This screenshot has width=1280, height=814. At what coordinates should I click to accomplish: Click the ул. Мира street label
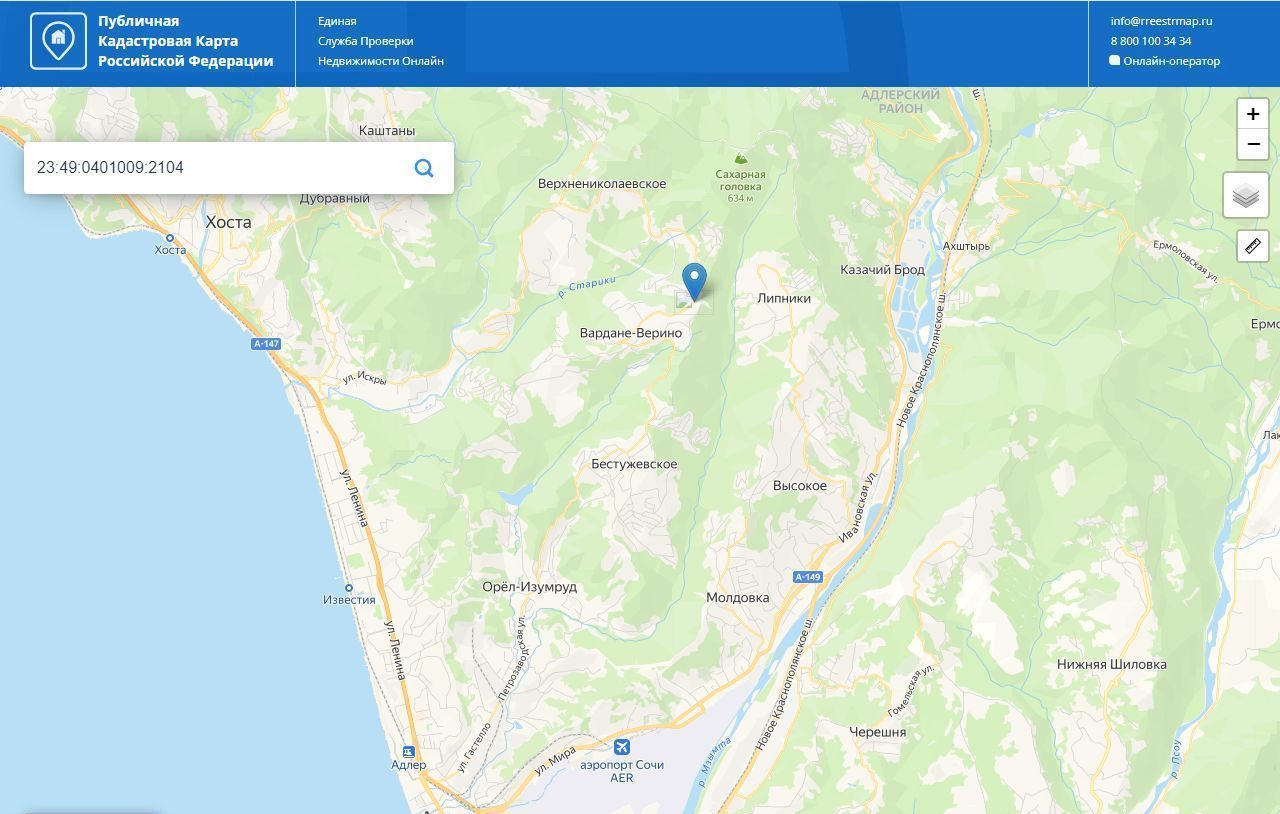pos(555,762)
